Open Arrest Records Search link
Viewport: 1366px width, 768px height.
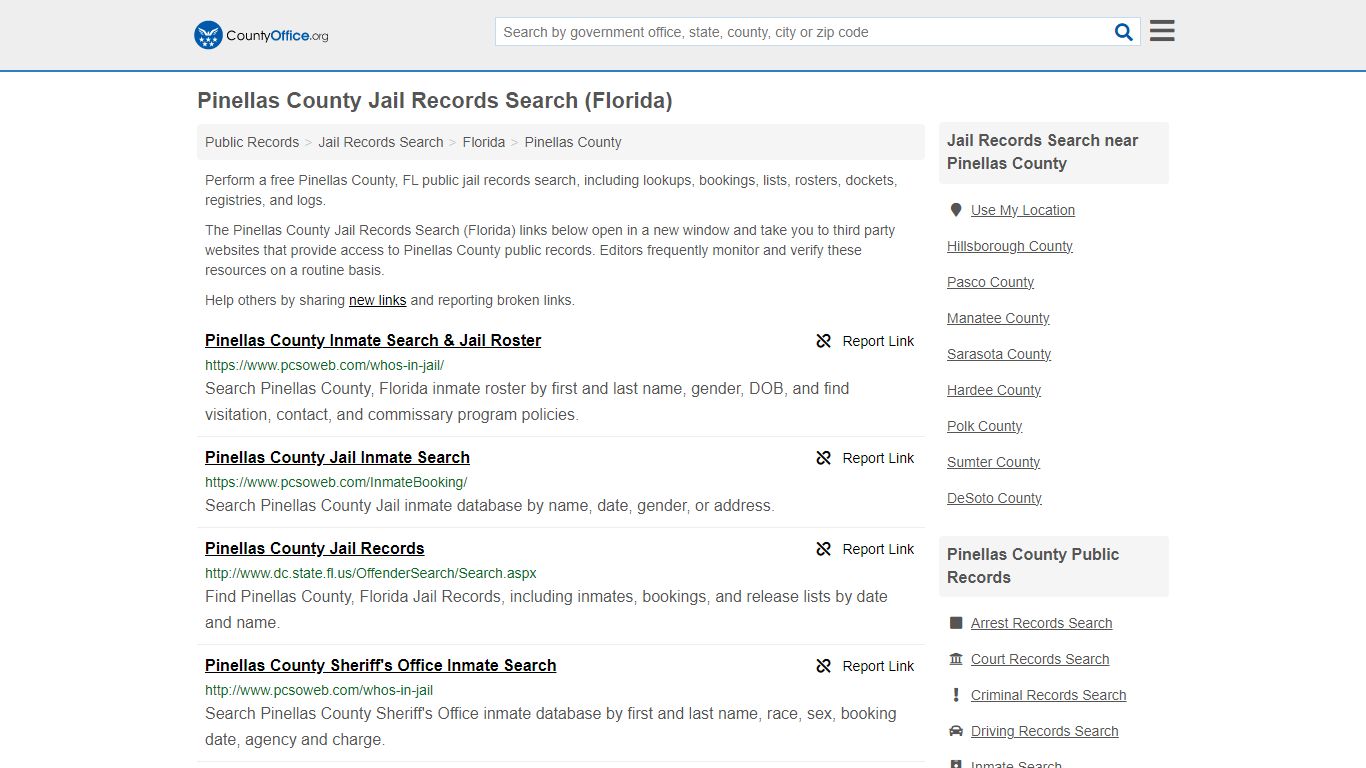(1041, 623)
